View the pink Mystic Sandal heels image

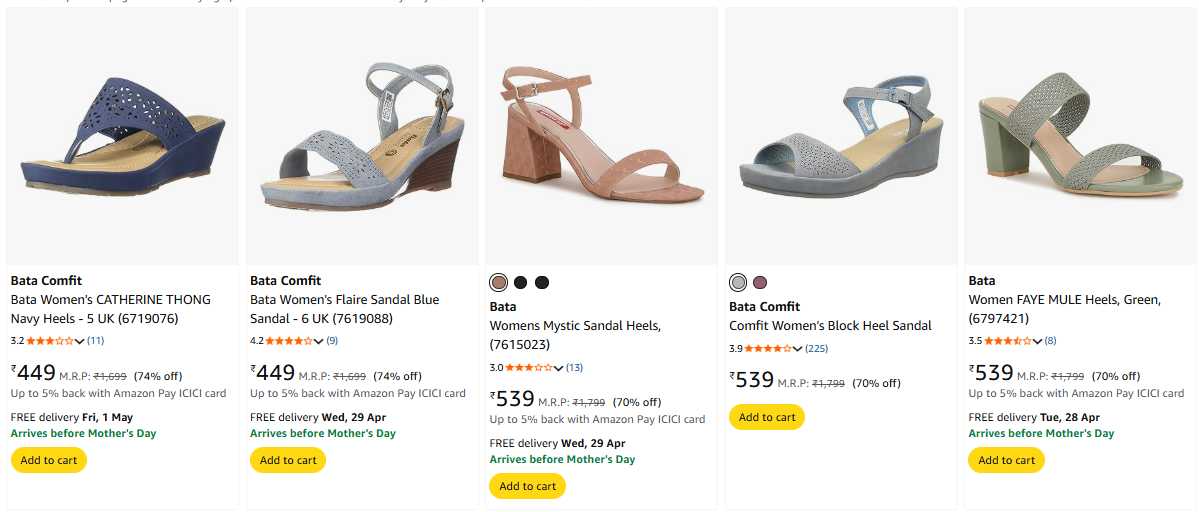tap(601, 135)
